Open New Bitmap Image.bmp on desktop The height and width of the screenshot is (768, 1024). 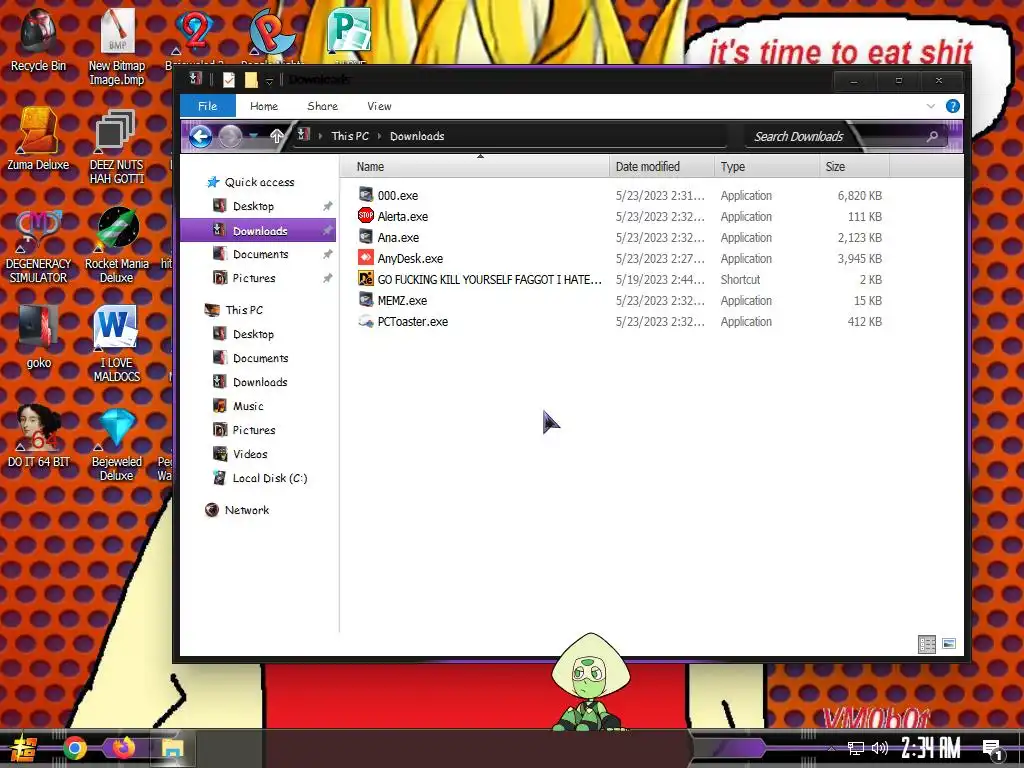coord(117,46)
